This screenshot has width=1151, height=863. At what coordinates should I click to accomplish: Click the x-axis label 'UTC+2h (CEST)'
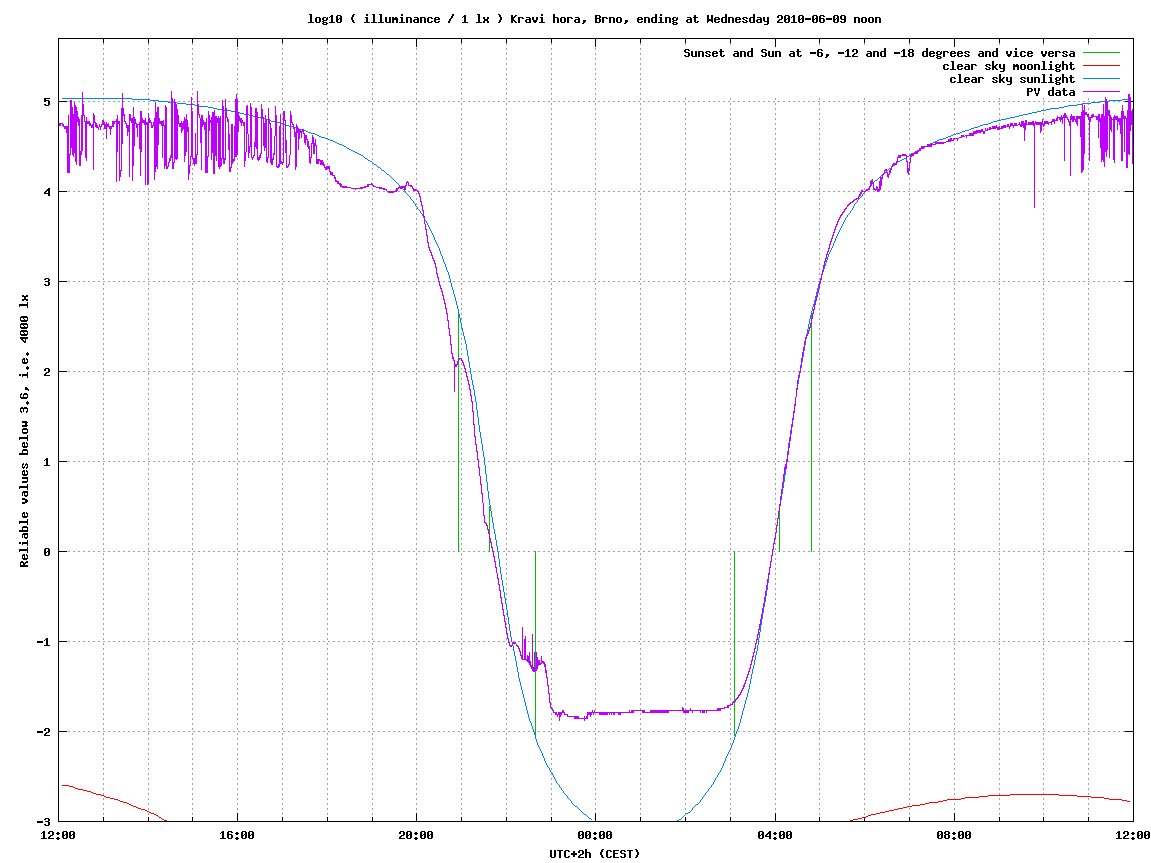point(595,853)
